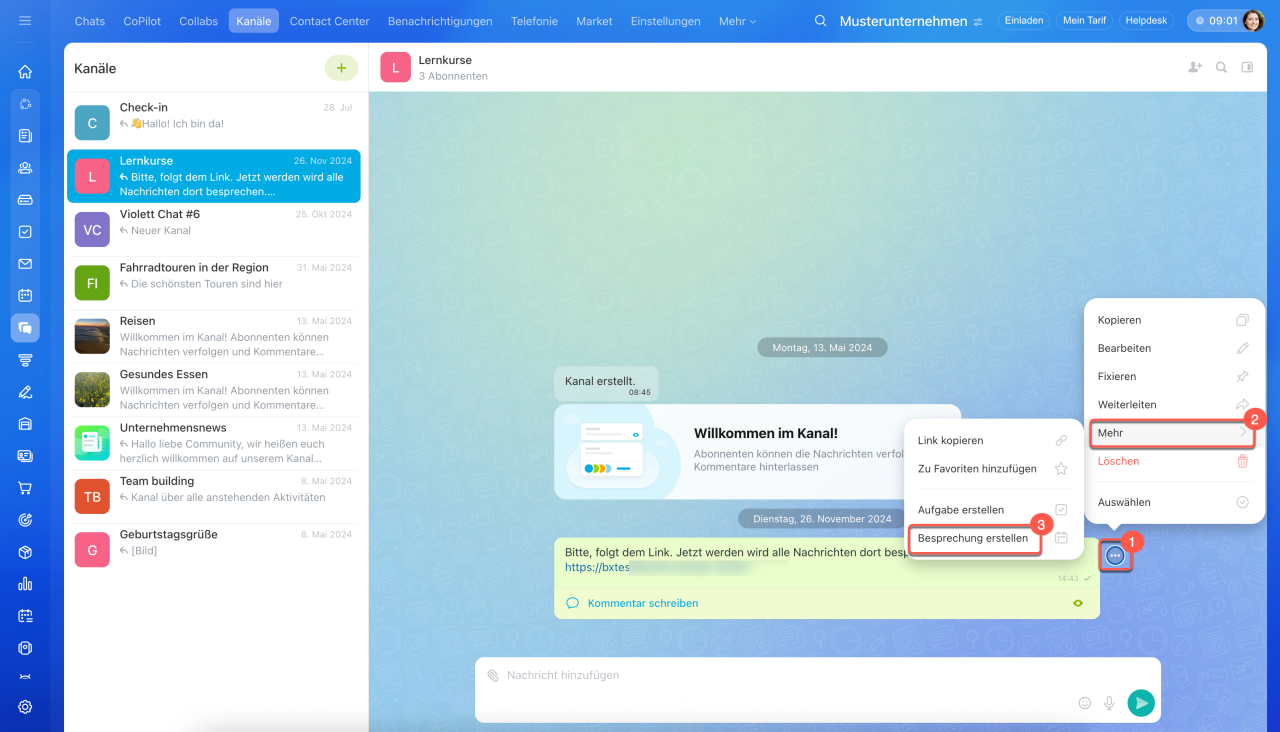Open the funnel icon in the sidebar

point(25,360)
